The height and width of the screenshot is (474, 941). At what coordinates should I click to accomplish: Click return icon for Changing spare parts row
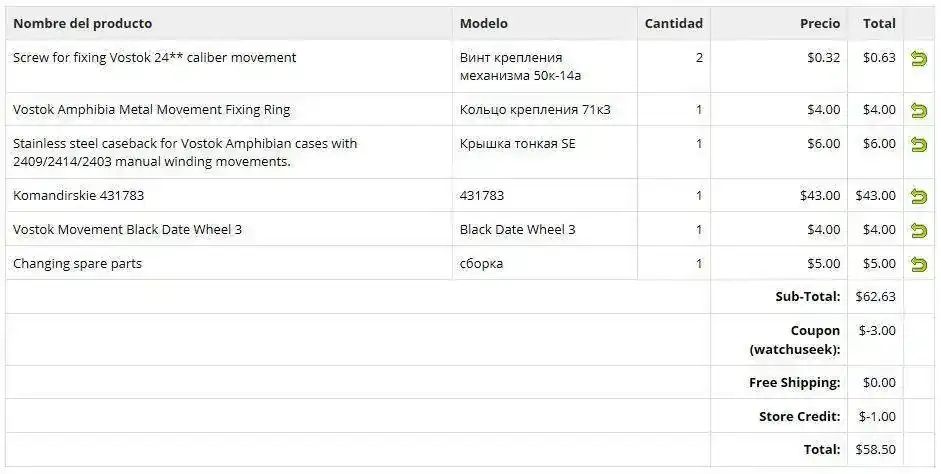point(918,264)
